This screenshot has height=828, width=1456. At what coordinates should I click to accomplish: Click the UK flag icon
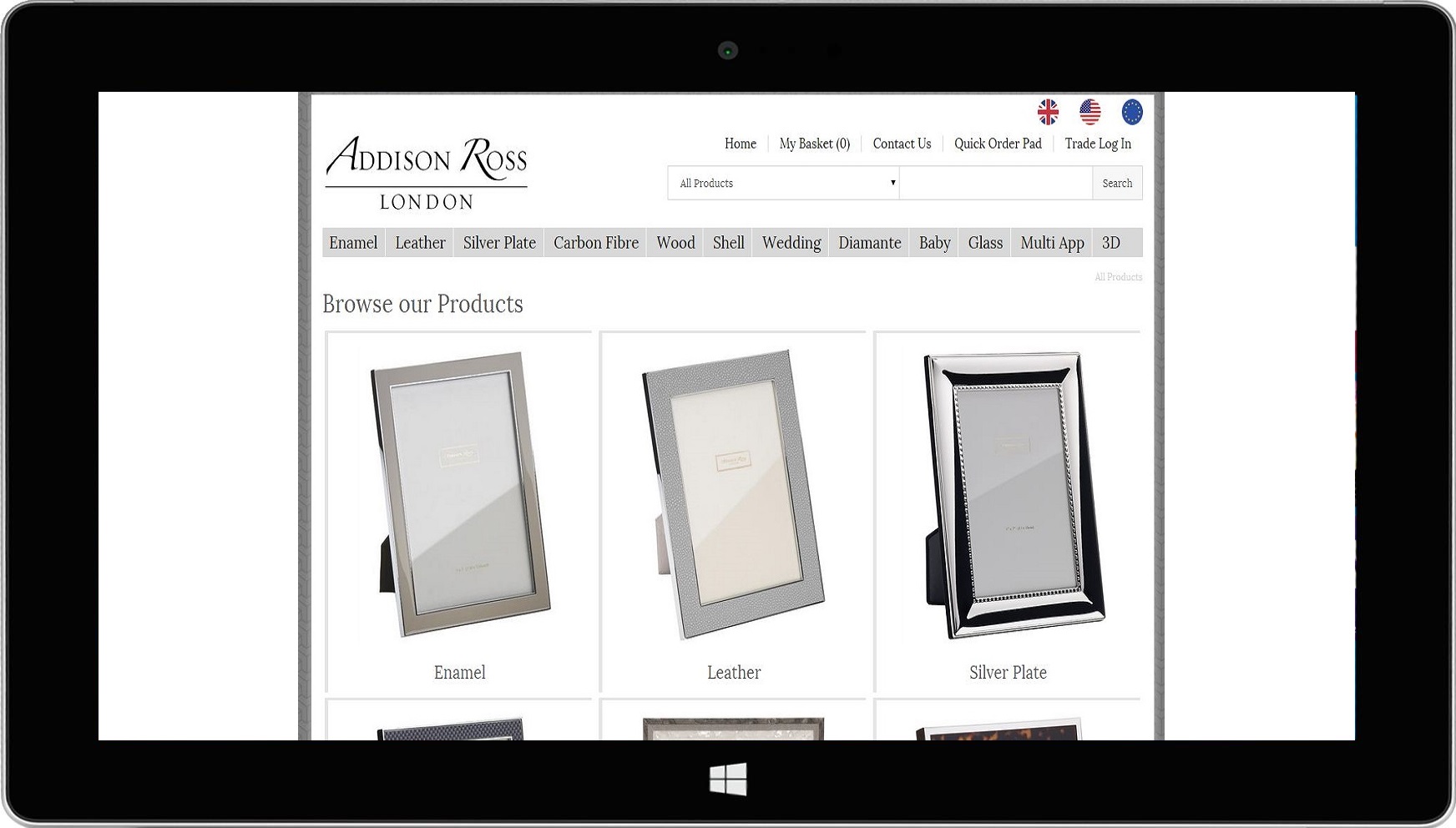point(1048,112)
